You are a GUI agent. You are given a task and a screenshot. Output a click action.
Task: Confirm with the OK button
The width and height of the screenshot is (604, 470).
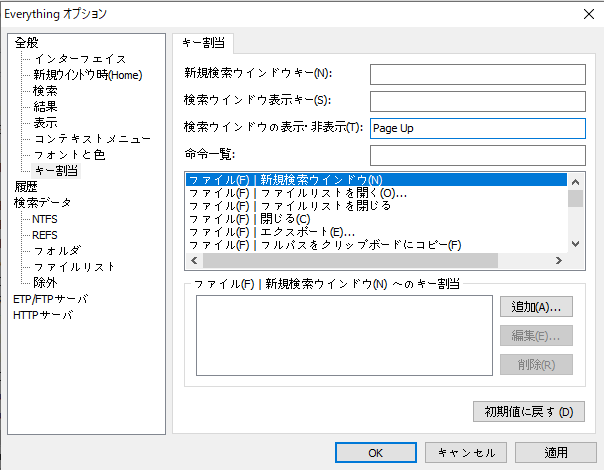(376, 453)
